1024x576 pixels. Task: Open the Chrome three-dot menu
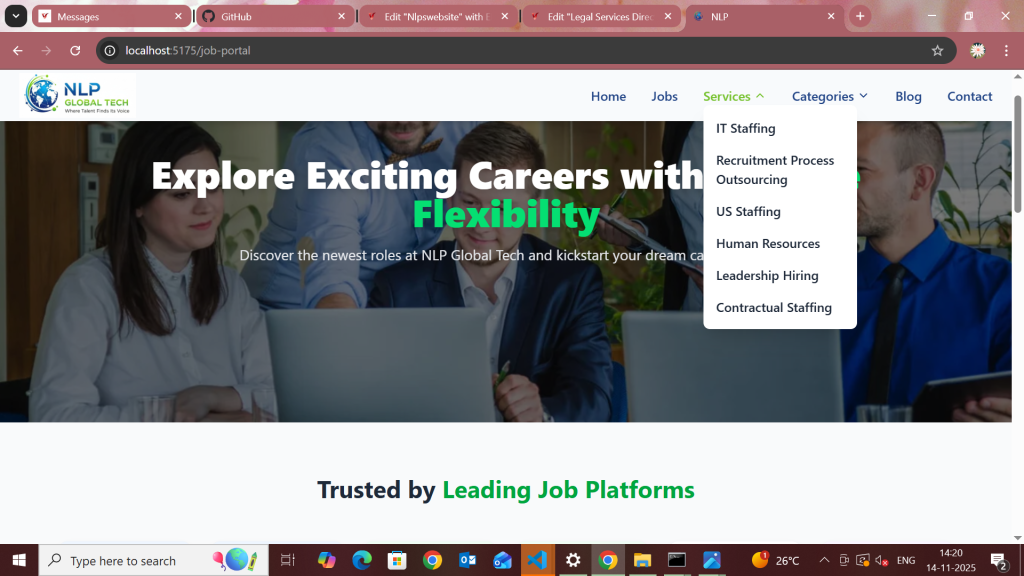1006,50
